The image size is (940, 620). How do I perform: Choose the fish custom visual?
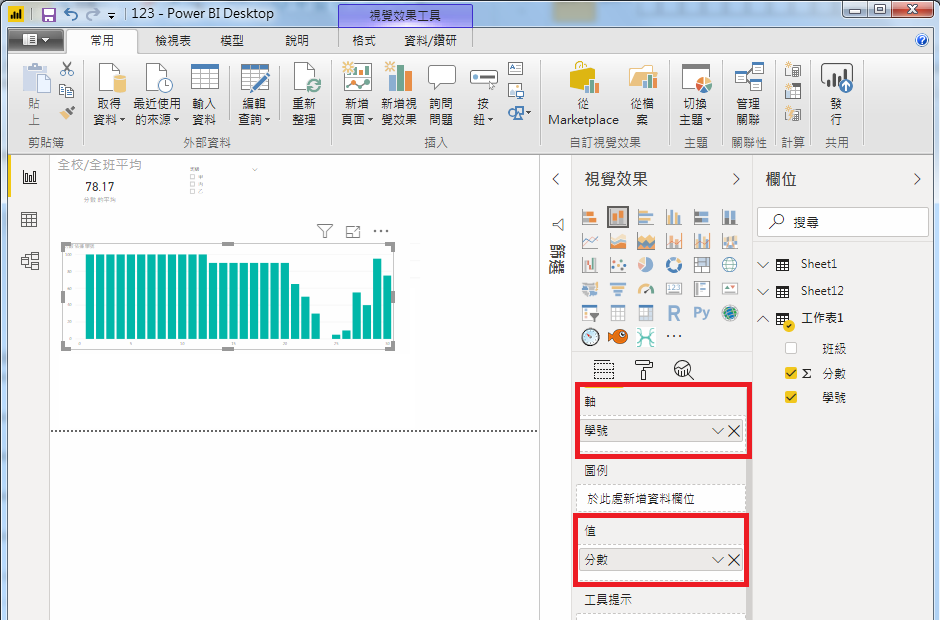click(x=617, y=336)
